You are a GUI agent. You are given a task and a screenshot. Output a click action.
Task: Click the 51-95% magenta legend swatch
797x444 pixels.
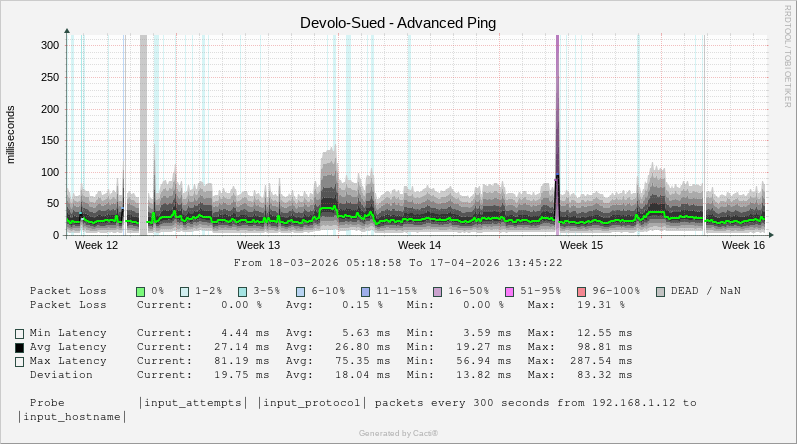[510, 291]
